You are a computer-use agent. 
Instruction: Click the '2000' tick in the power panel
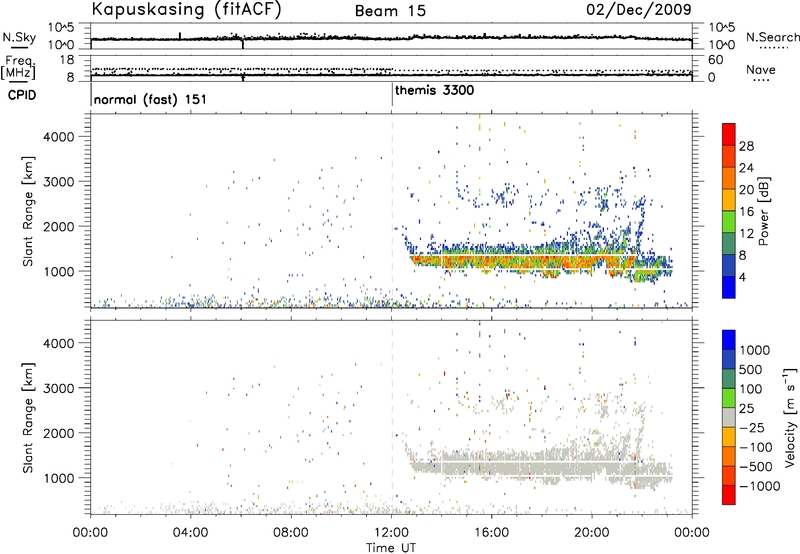59,226
